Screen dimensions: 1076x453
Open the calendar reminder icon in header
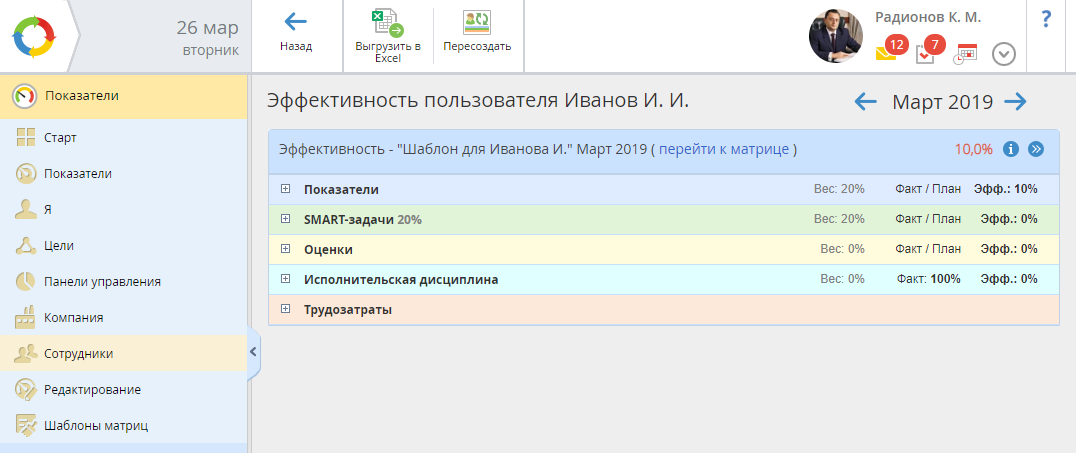click(x=965, y=54)
